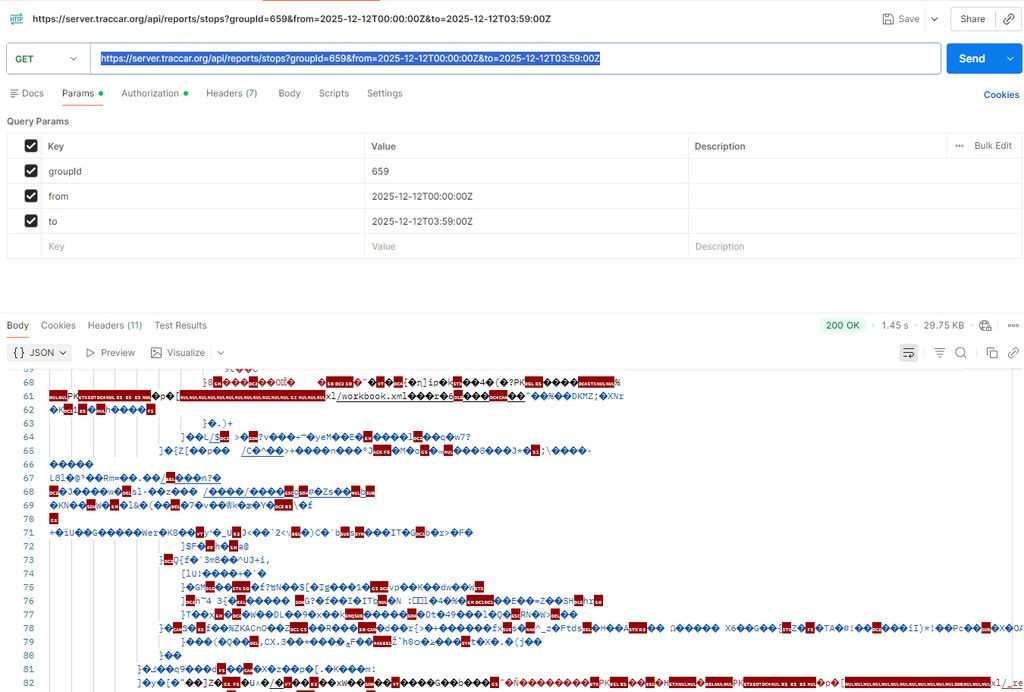
Task: Click the Preview button
Action: point(110,353)
